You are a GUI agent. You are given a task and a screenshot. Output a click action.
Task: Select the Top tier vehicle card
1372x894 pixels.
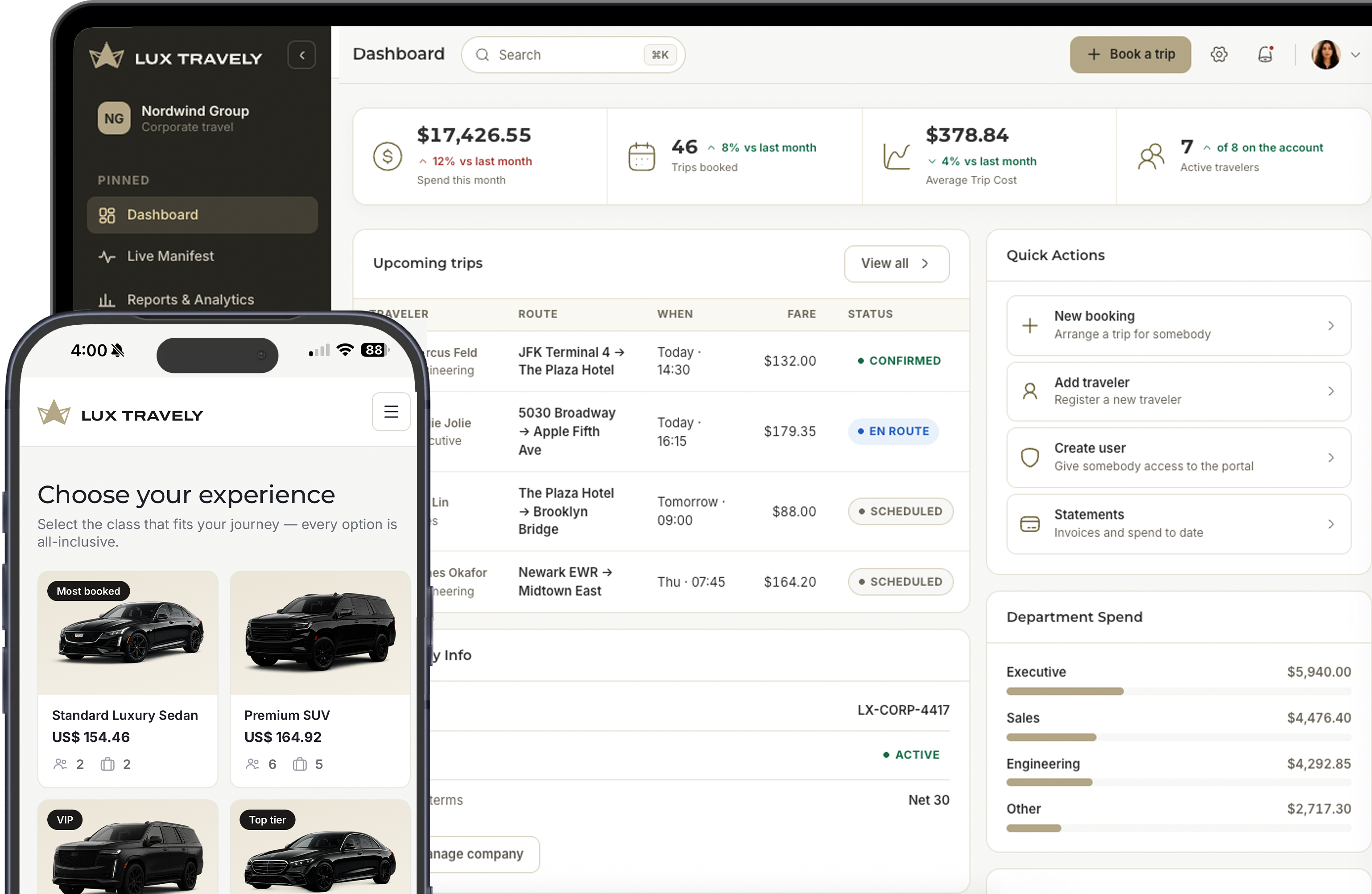coord(320,847)
